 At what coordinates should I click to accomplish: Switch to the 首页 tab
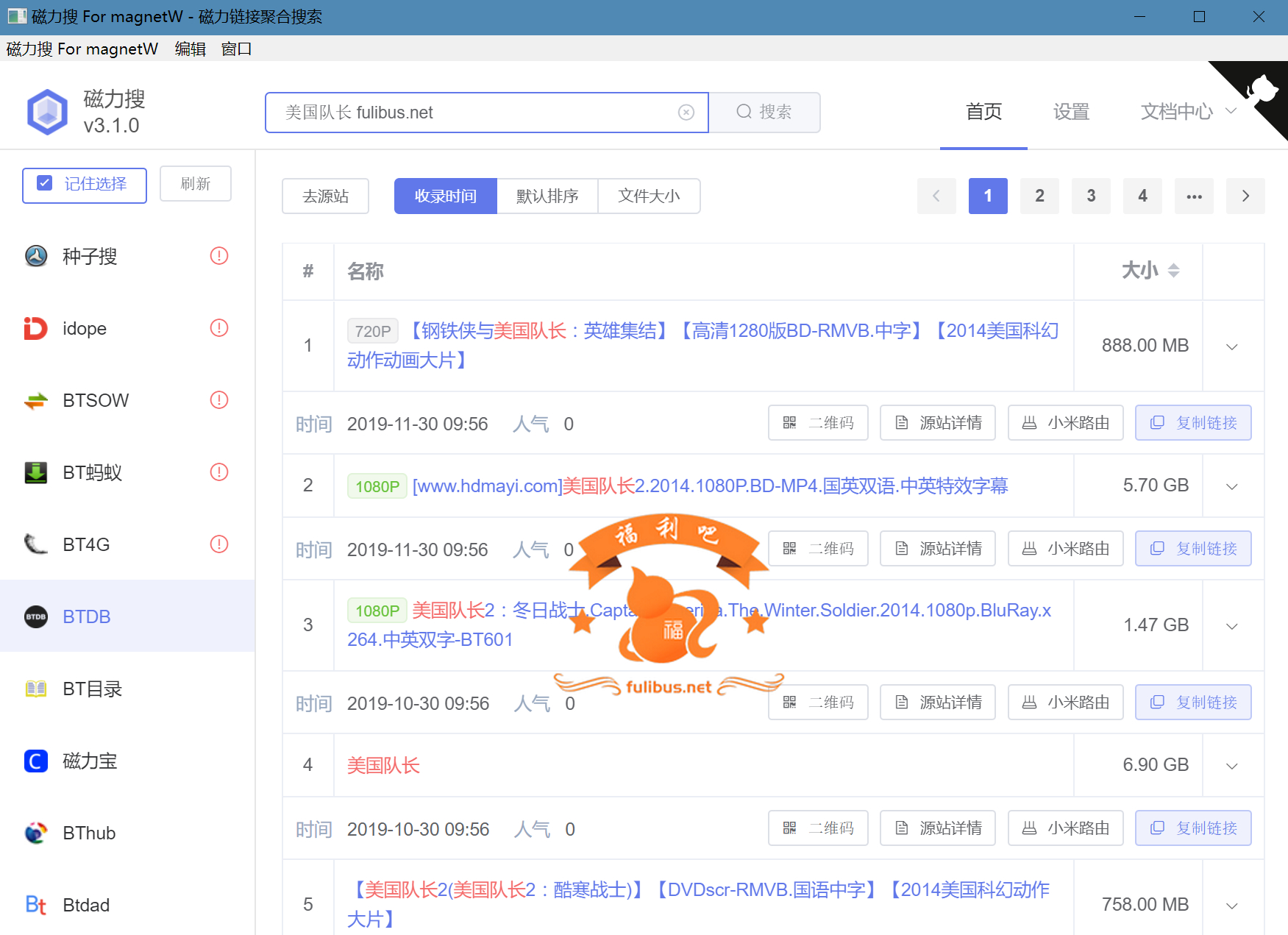tap(983, 112)
